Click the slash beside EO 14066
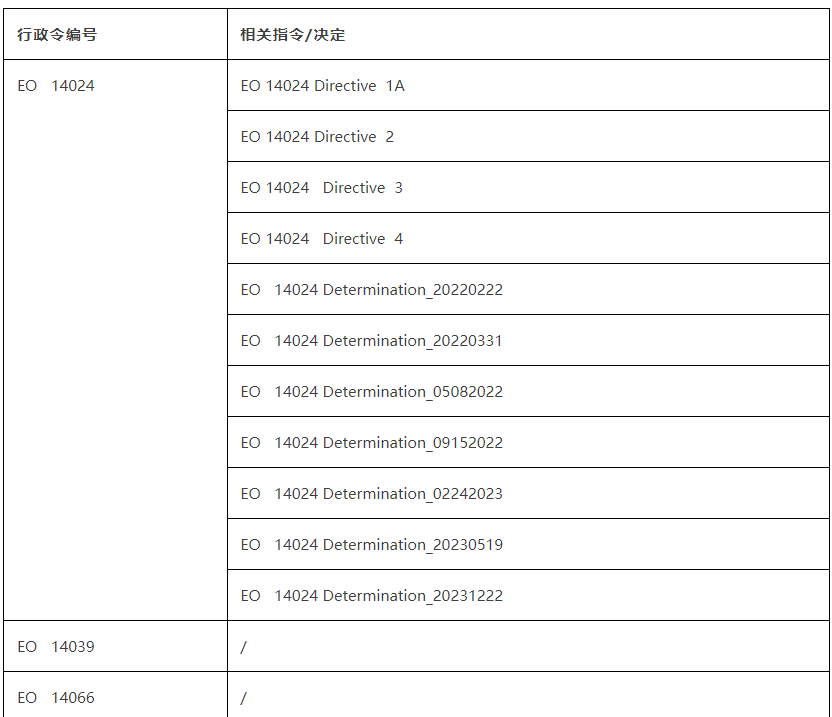 coord(244,698)
